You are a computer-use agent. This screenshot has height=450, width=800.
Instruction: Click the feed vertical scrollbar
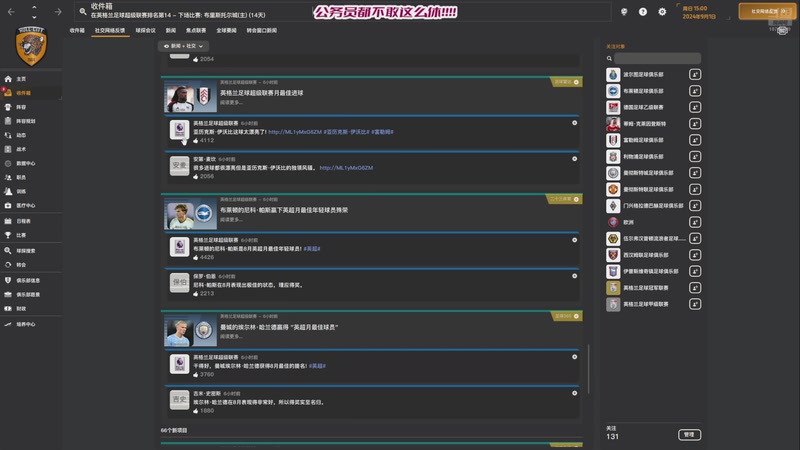(x=588, y=369)
